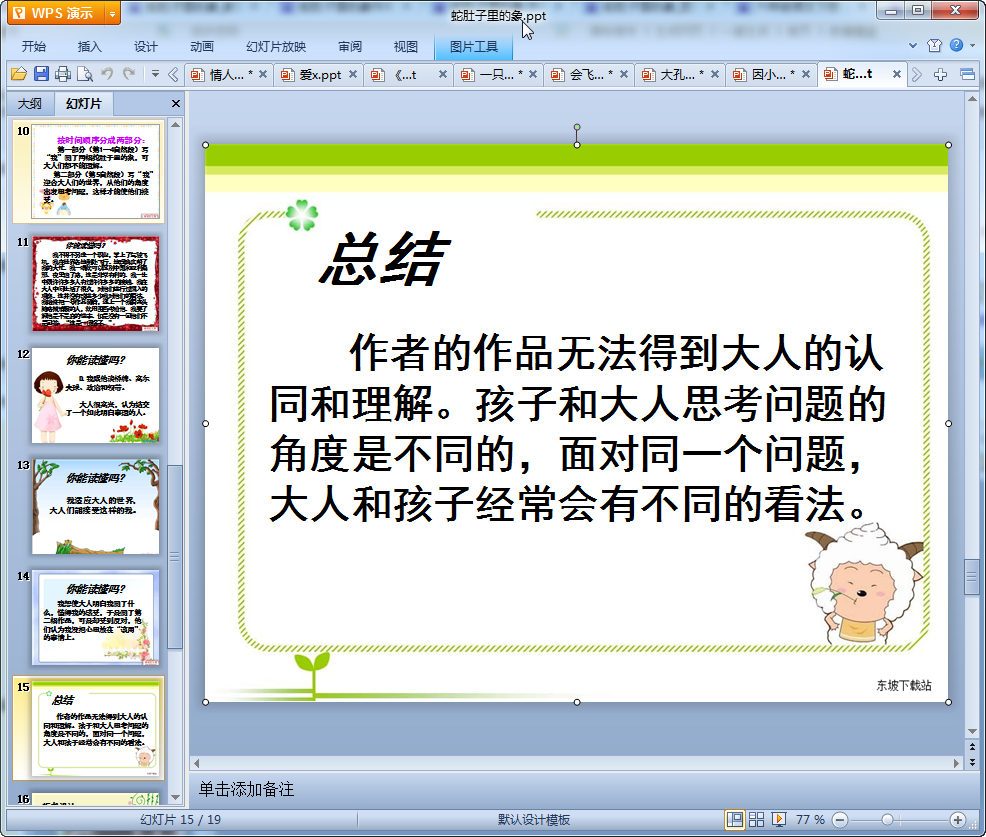The image size is (986, 837).
Task: Undo the last action
Action: [107, 74]
